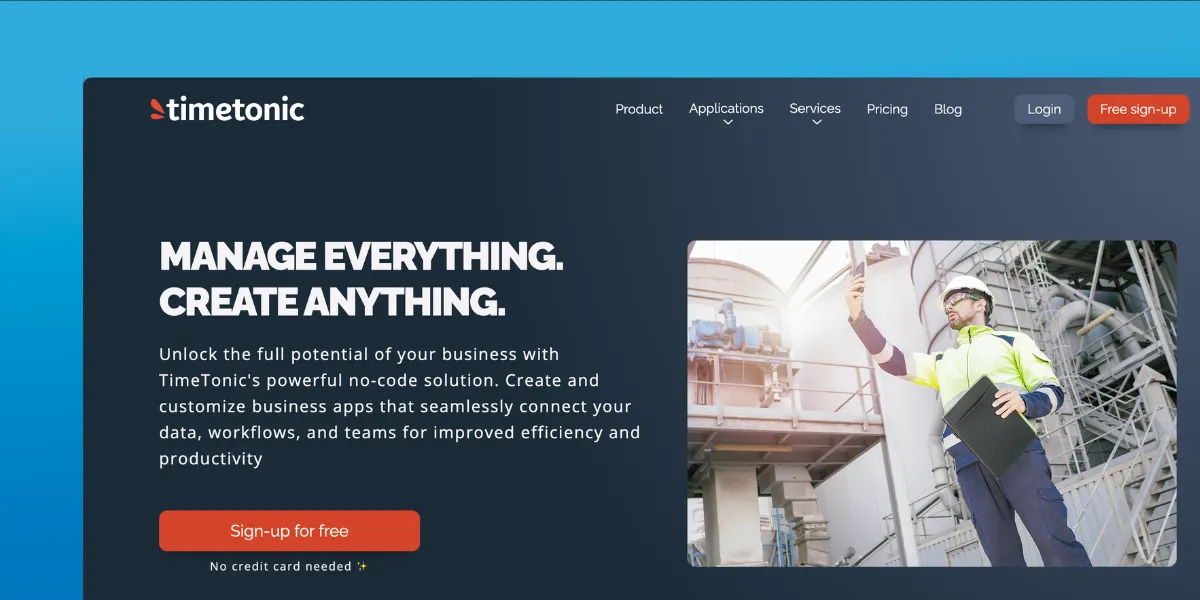Go to the Pricing page
The height and width of the screenshot is (600, 1200).
[x=887, y=109]
